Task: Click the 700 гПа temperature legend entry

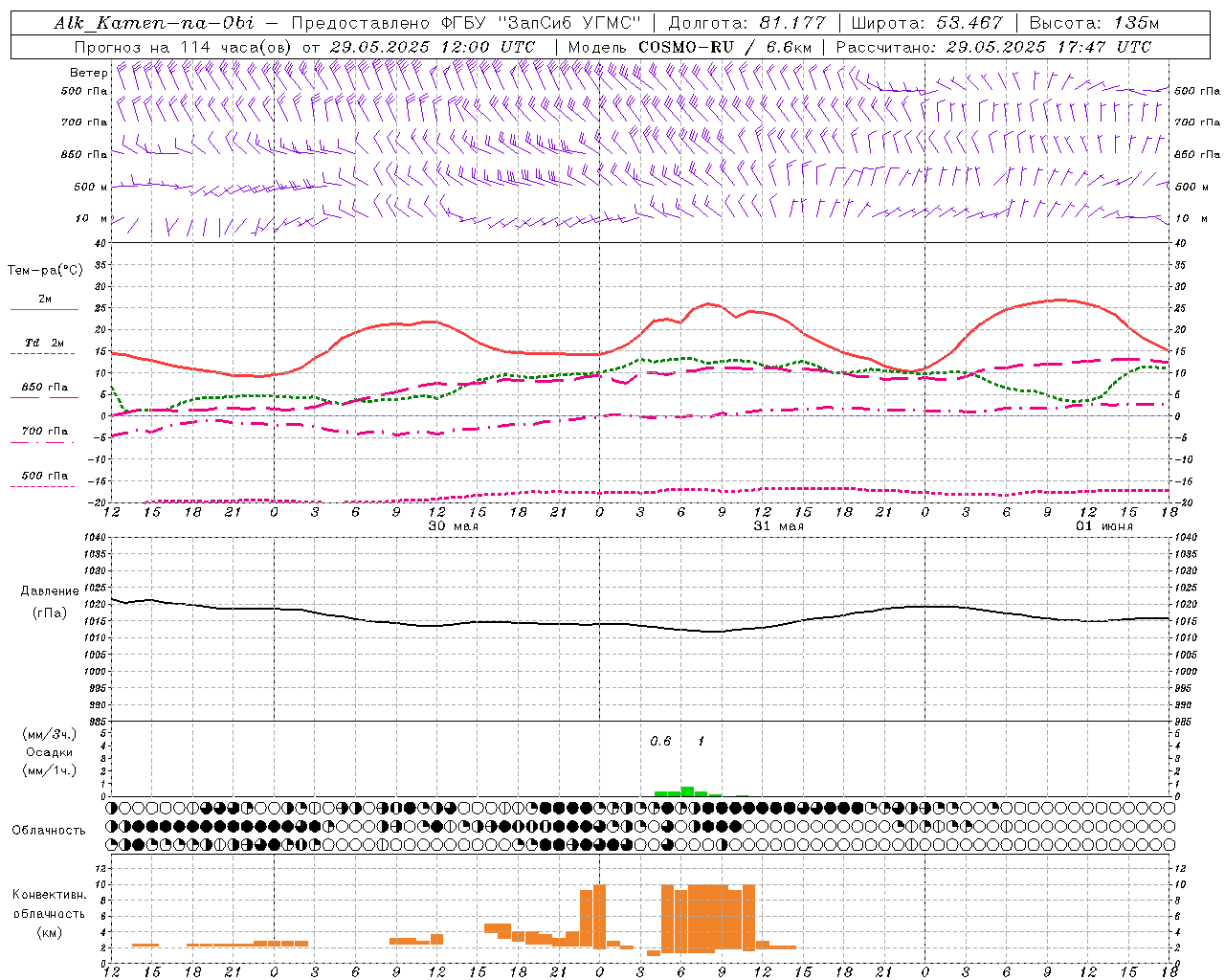Action: [44, 431]
